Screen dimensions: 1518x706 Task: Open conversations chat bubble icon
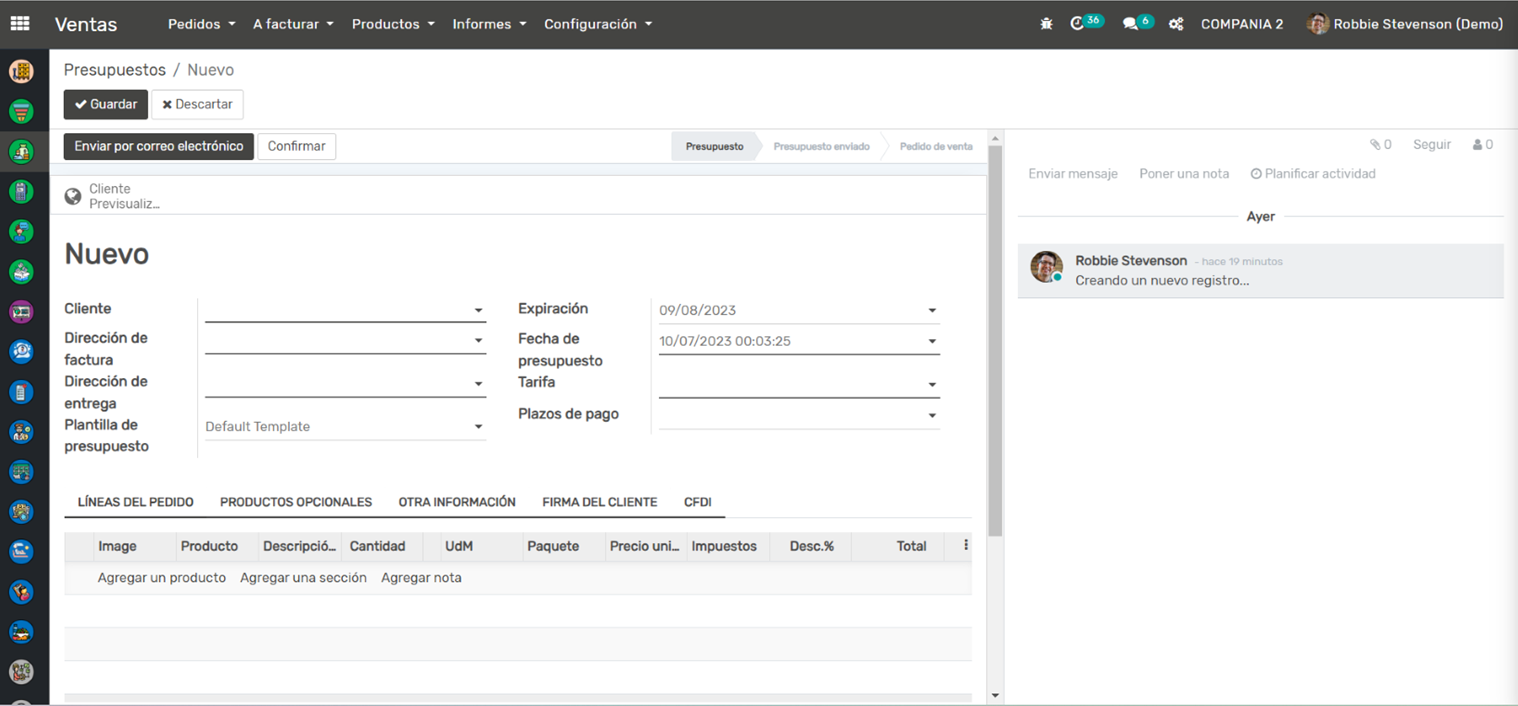tap(1130, 24)
